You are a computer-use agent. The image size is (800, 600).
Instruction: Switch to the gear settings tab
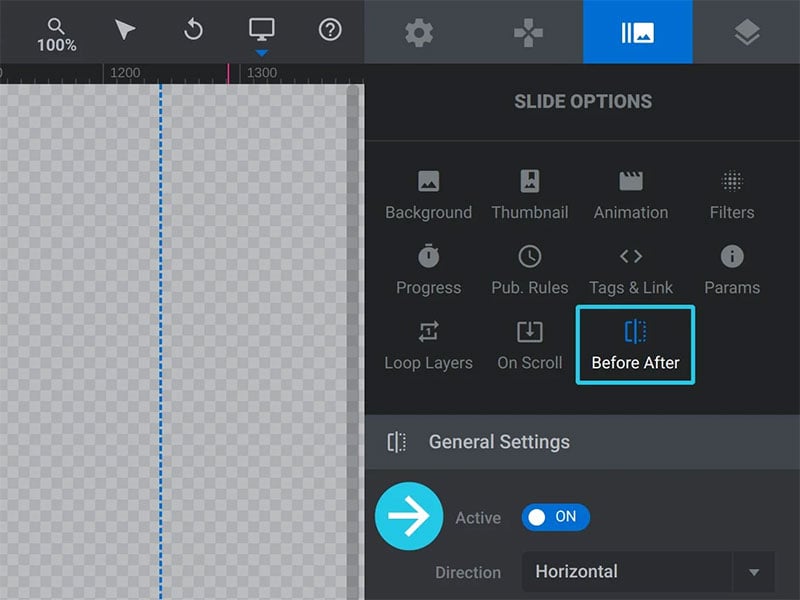[x=419, y=32]
